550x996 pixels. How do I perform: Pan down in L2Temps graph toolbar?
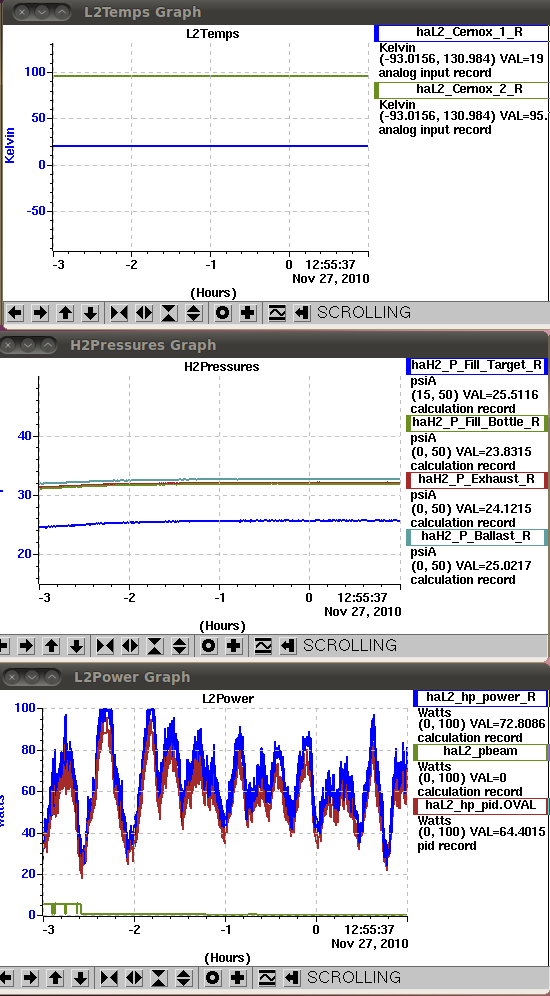[x=90, y=313]
